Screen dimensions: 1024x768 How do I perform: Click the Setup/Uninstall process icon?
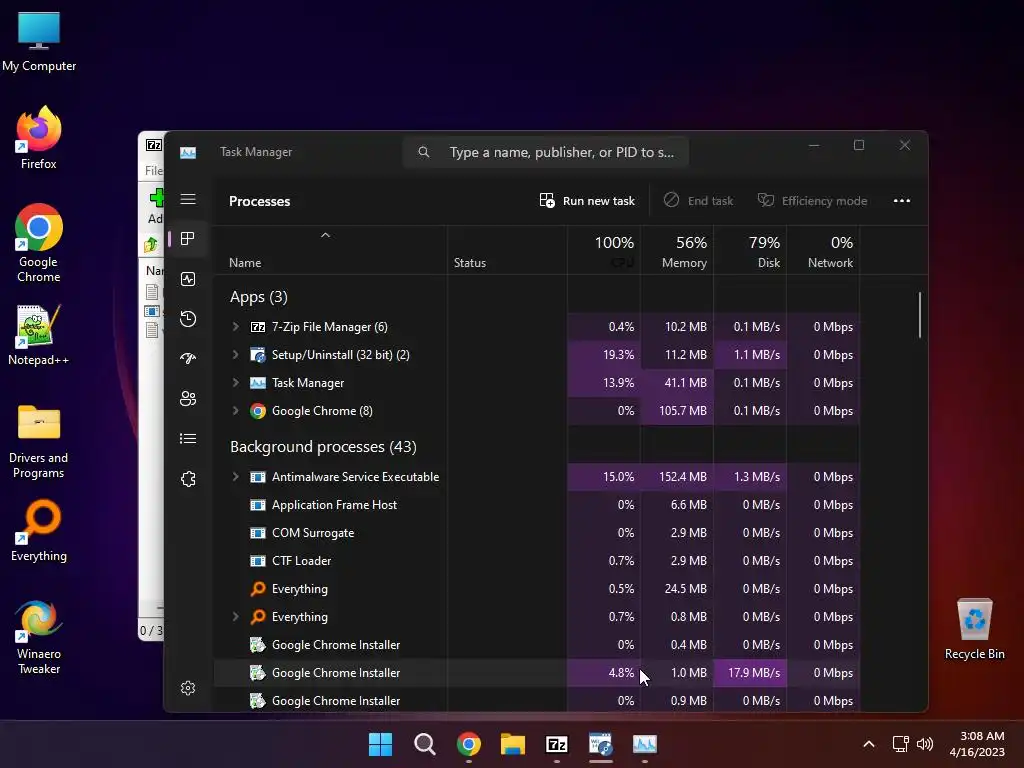258,355
